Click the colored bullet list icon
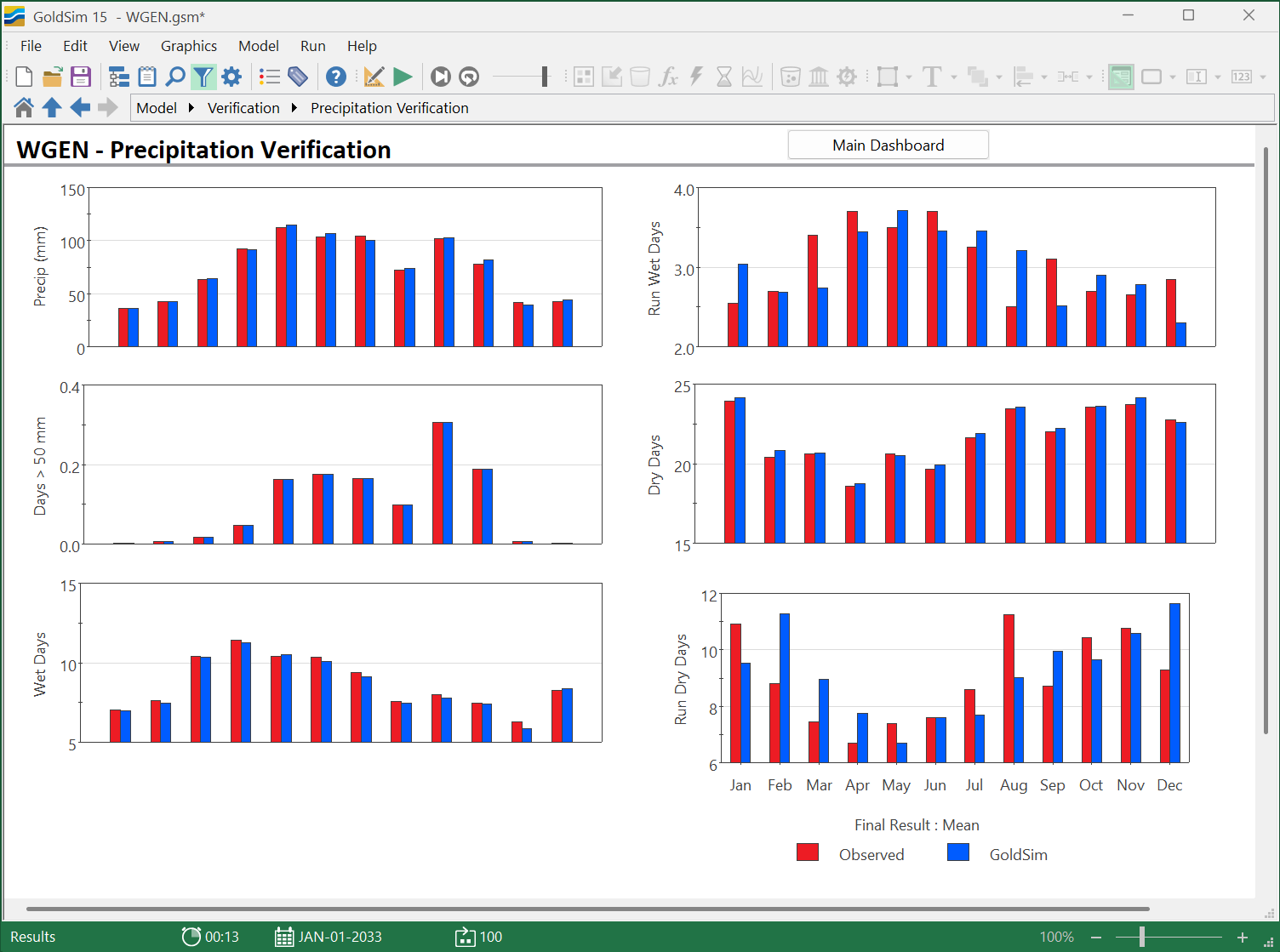Screen dimensions: 1280x952 pos(270,77)
